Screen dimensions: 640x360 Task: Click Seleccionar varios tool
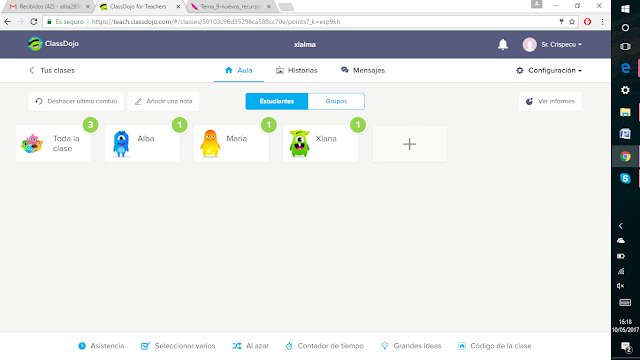pyautogui.click(x=178, y=346)
